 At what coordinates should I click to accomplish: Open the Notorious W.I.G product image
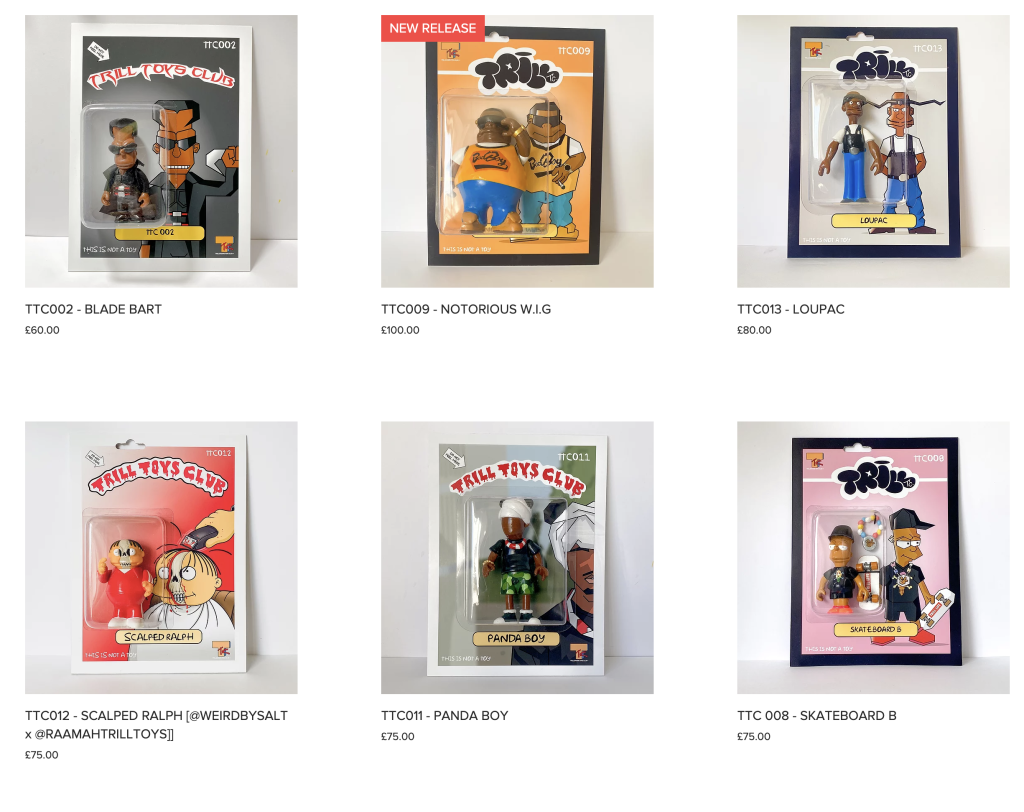(517, 152)
